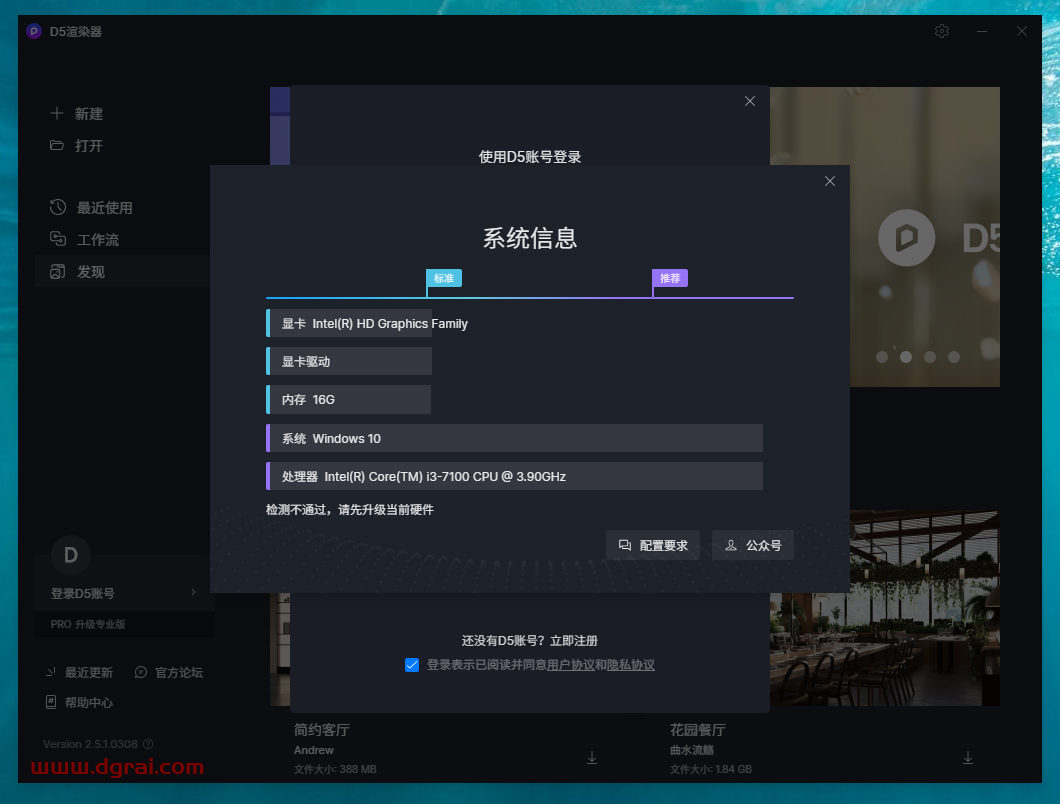Open 帮助中心 link
Image resolution: width=1060 pixels, height=804 pixels.
point(79,702)
